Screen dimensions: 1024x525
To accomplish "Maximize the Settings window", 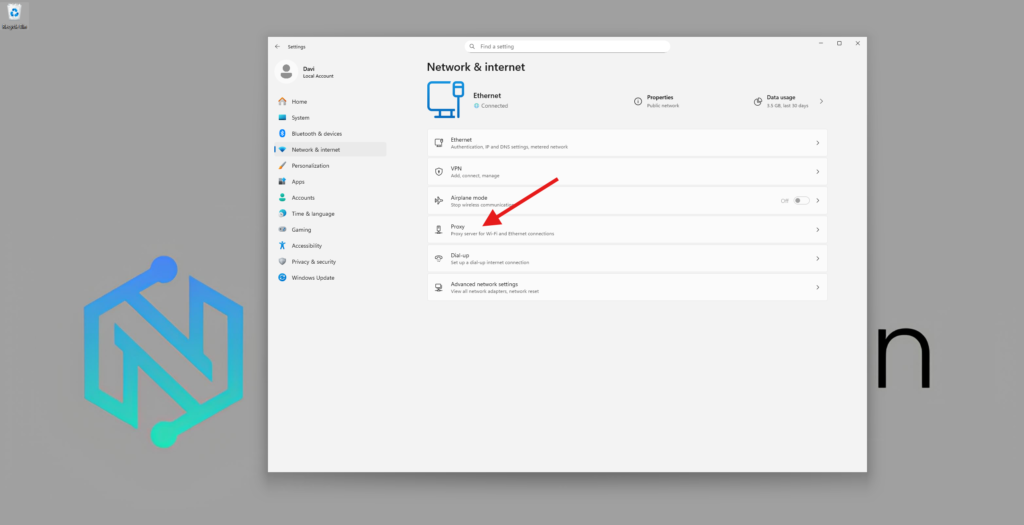I will (x=839, y=44).
